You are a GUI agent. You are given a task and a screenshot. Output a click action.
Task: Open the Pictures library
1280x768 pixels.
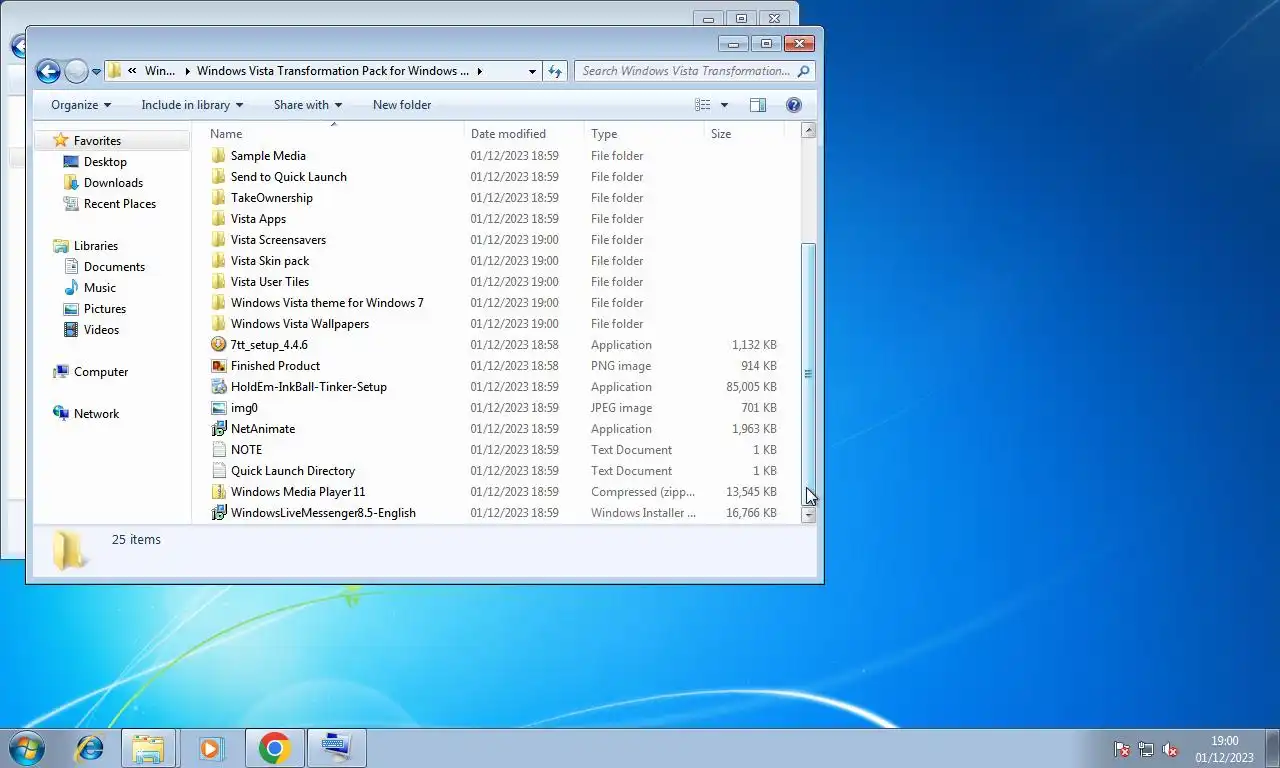tap(105, 309)
